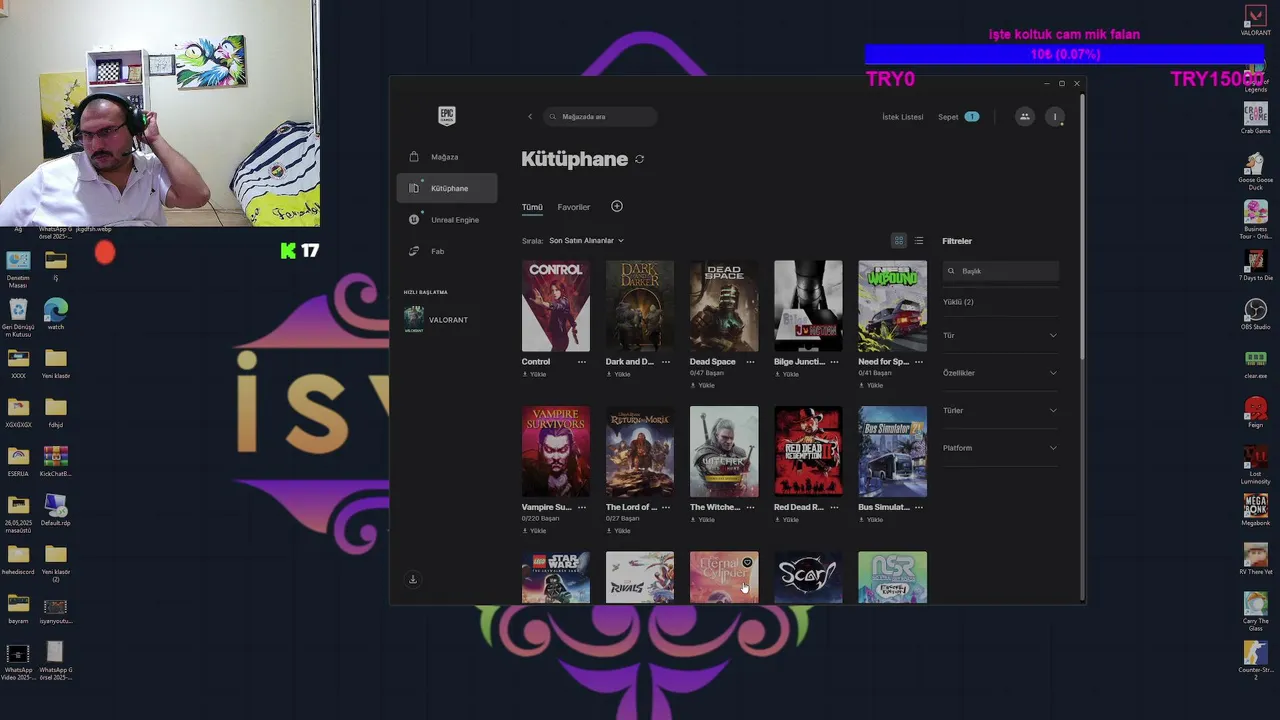Open the friends icon
This screenshot has width=1280, height=720.
coord(1024,117)
